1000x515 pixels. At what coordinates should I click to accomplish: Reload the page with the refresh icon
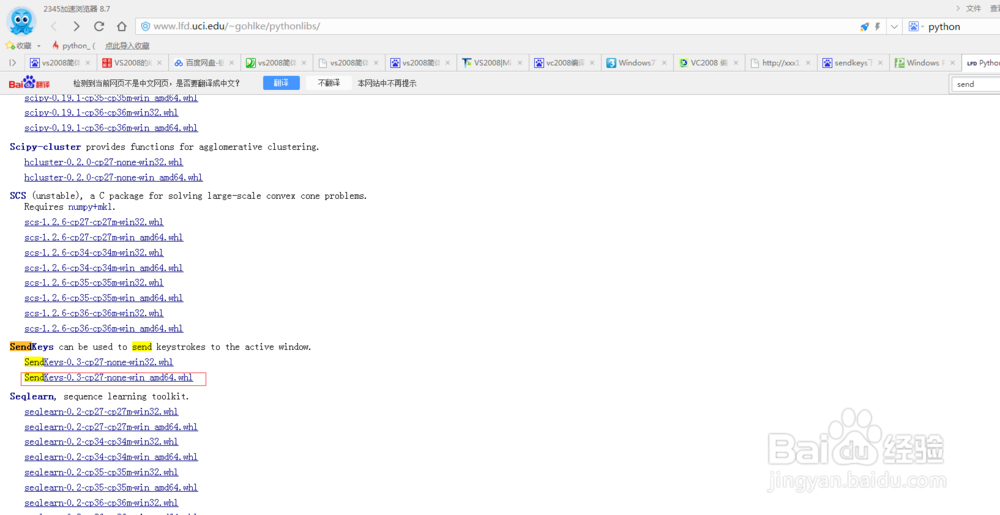99,26
